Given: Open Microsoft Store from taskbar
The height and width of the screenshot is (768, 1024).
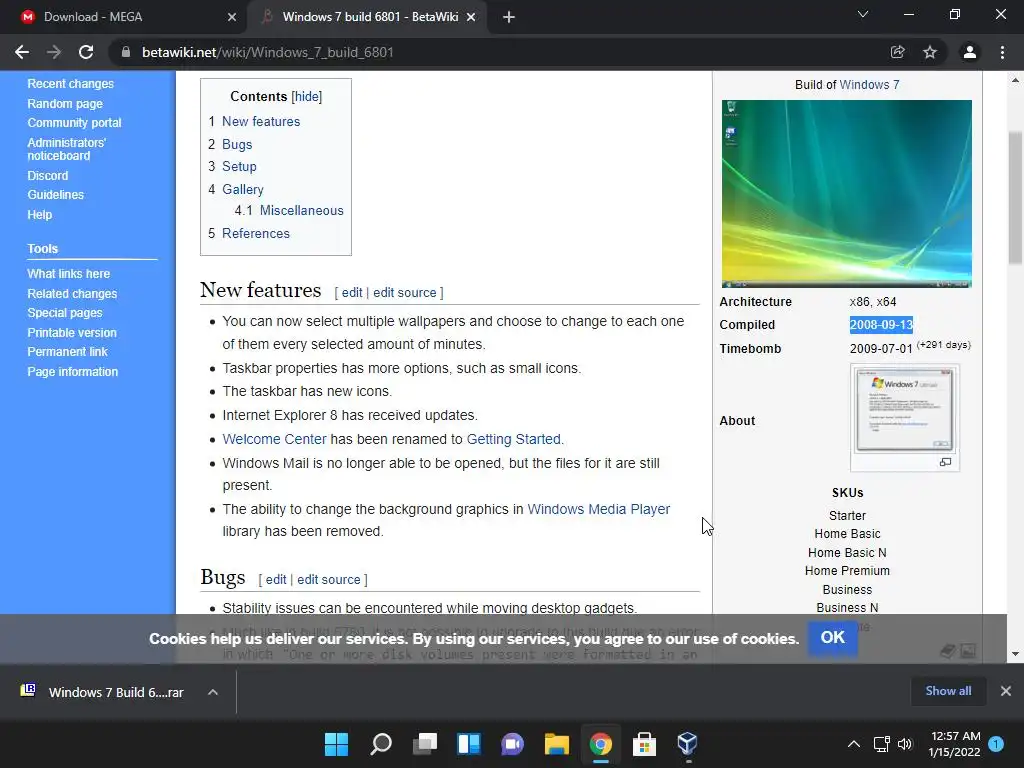Looking at the screenshot, I should tap(644, 744).
